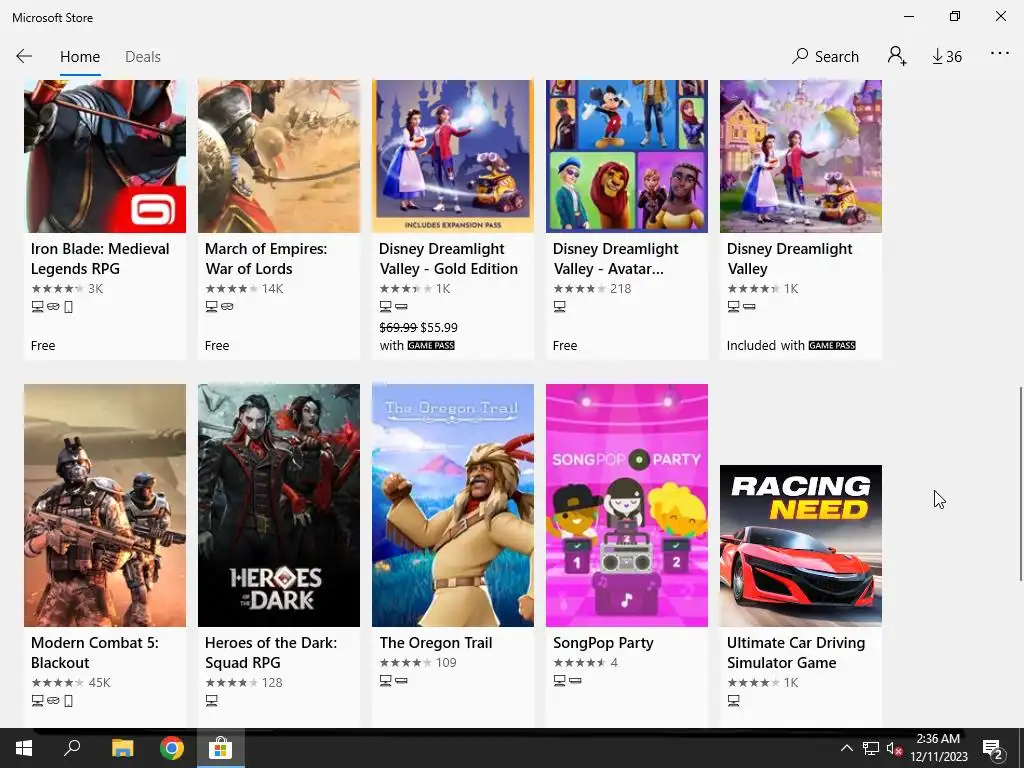1024x768 pixels.
Task: Open downloads and updates (36)
Action: pos(947,57)
